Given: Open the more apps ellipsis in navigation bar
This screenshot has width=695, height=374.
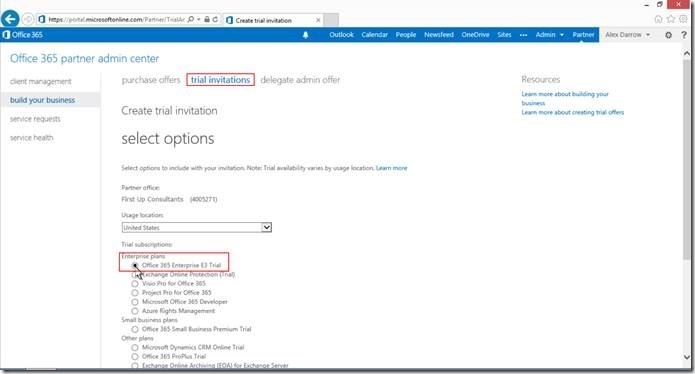Looking at the screenshot, I should pyautogui.click(x=523, y=35).
